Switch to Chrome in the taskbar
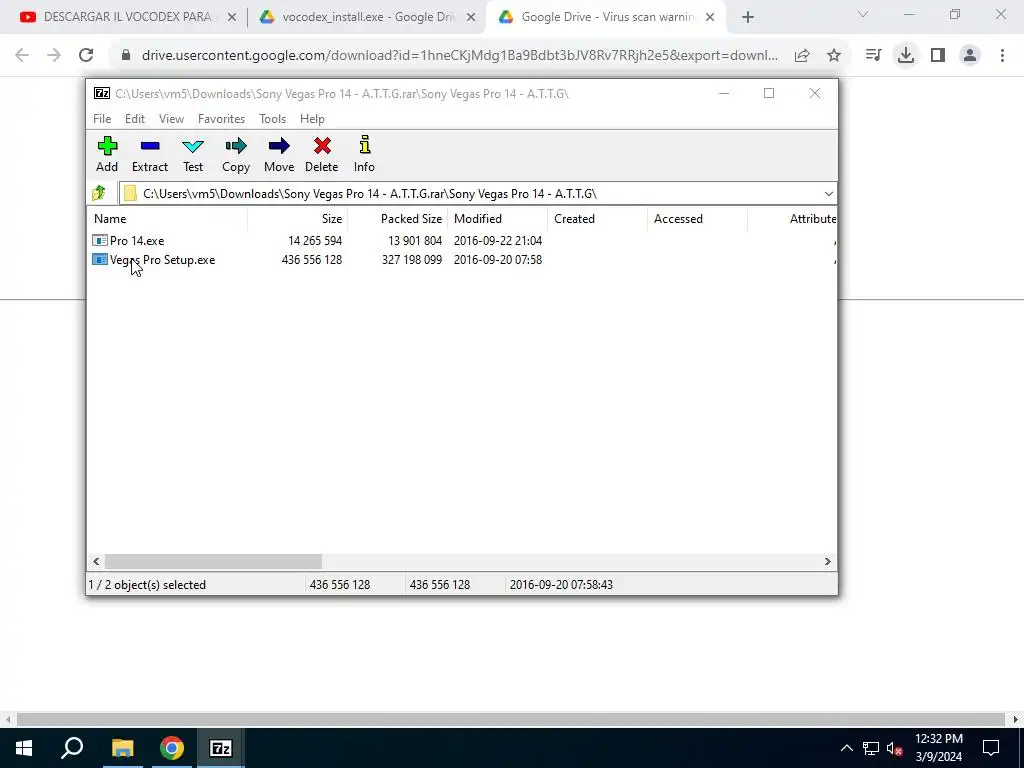The height and width of the screenshot is (768, 1024). 172,748
